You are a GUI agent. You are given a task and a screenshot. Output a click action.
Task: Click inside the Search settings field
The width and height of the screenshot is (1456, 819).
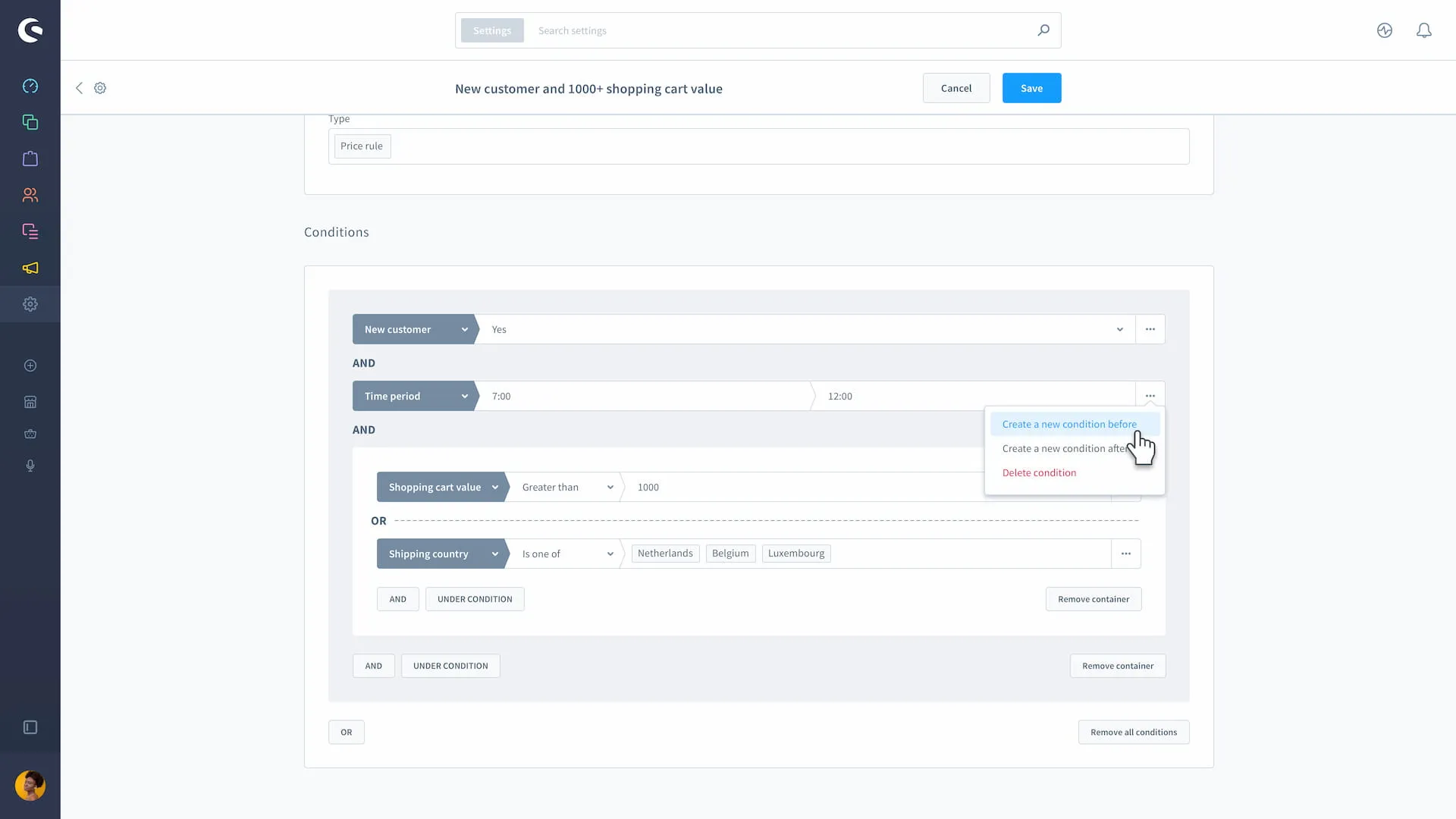758,30
